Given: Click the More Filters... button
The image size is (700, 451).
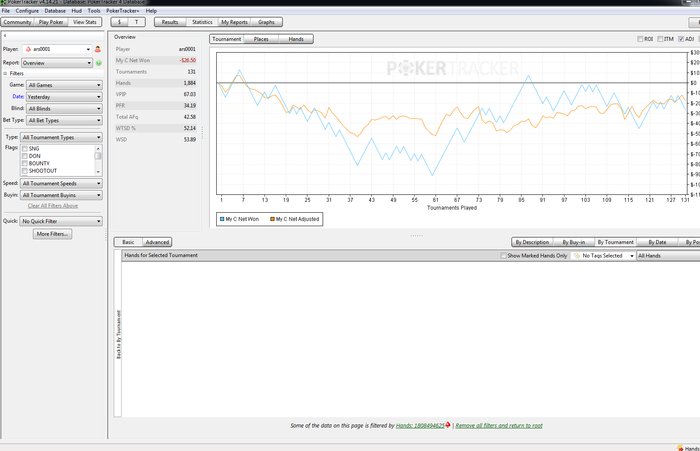Looking at the screenshot, I should [52, 234].
